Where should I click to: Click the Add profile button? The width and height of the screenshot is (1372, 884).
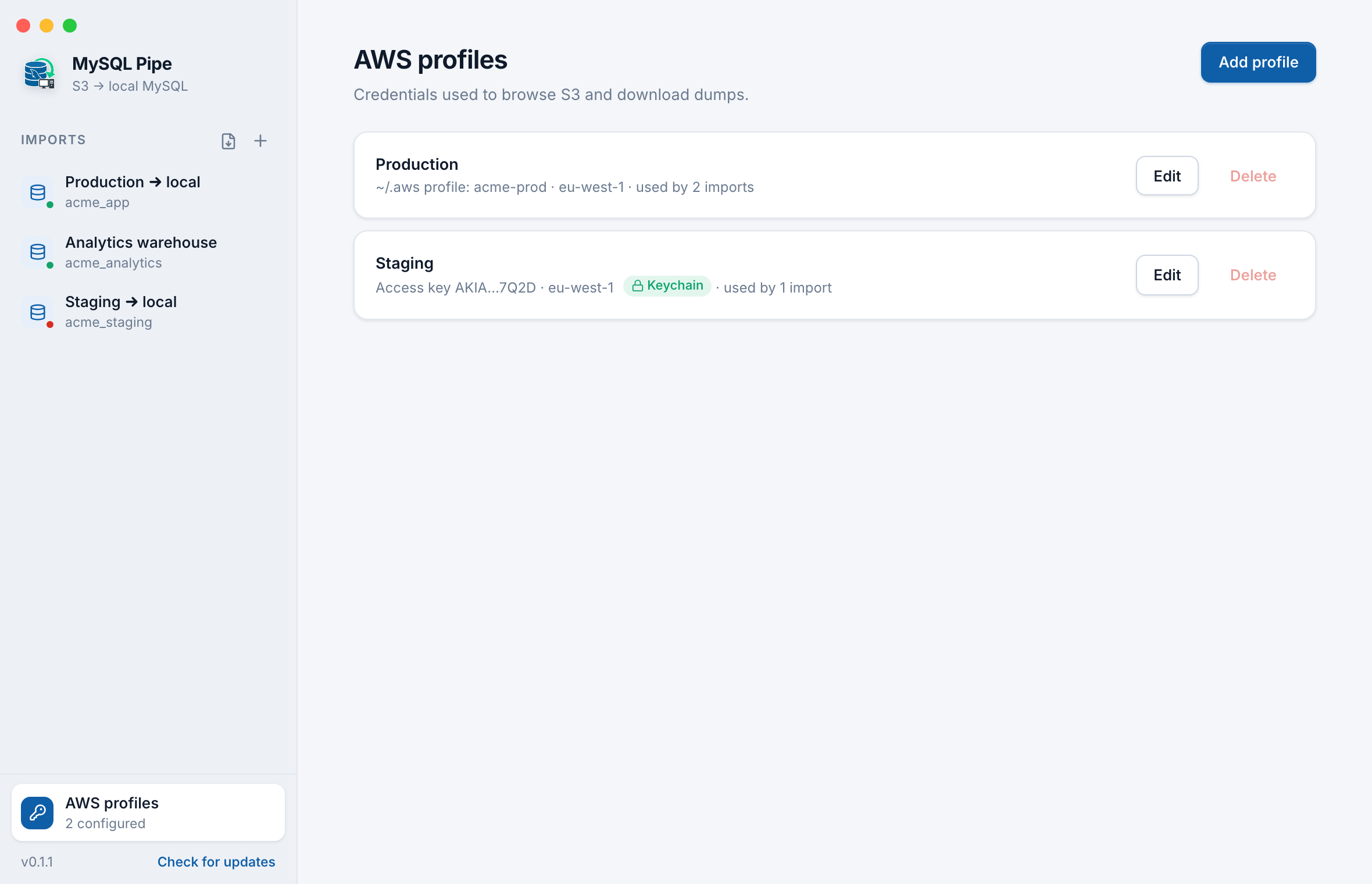point(1258,62)
